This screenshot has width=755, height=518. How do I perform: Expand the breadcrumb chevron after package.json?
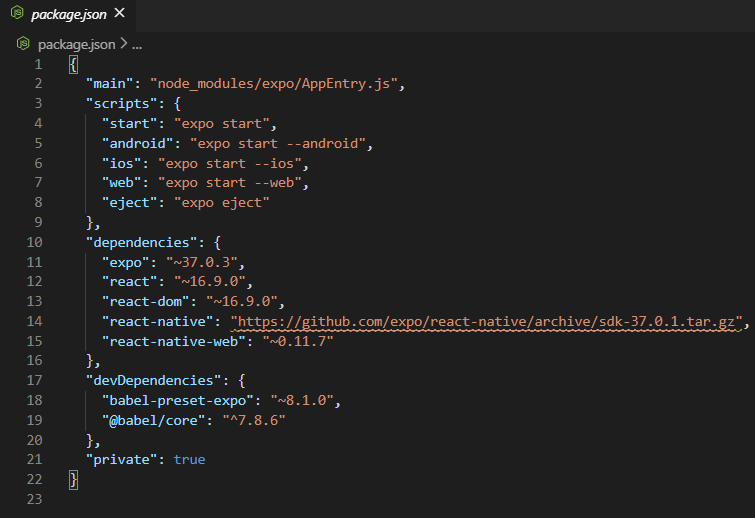124,44
